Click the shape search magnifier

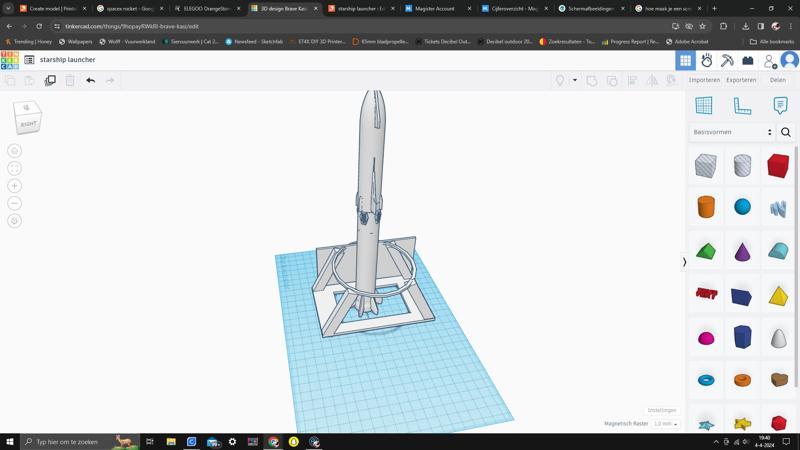click(786, 132)
